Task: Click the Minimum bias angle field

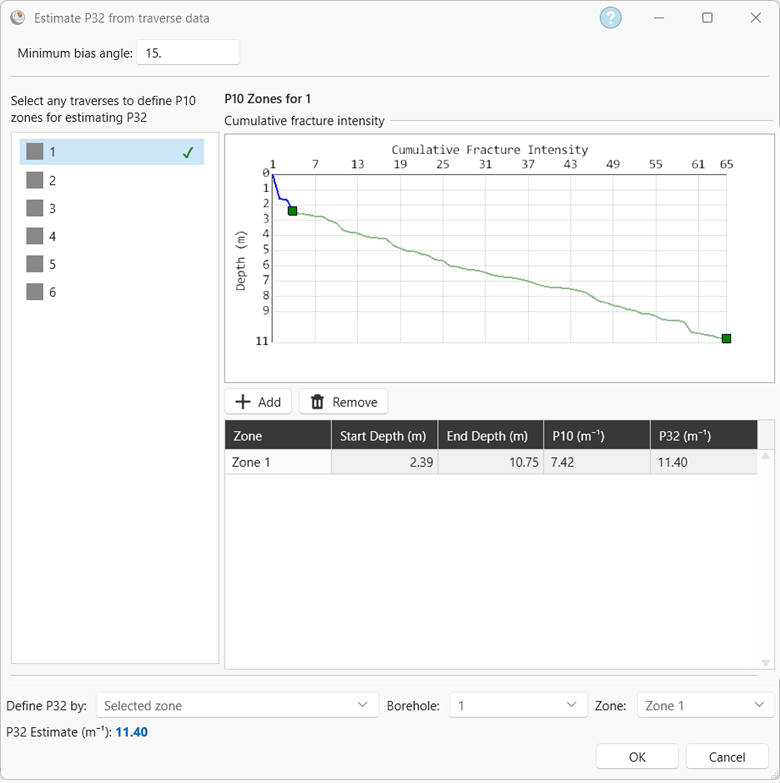Action: [188, 52]
